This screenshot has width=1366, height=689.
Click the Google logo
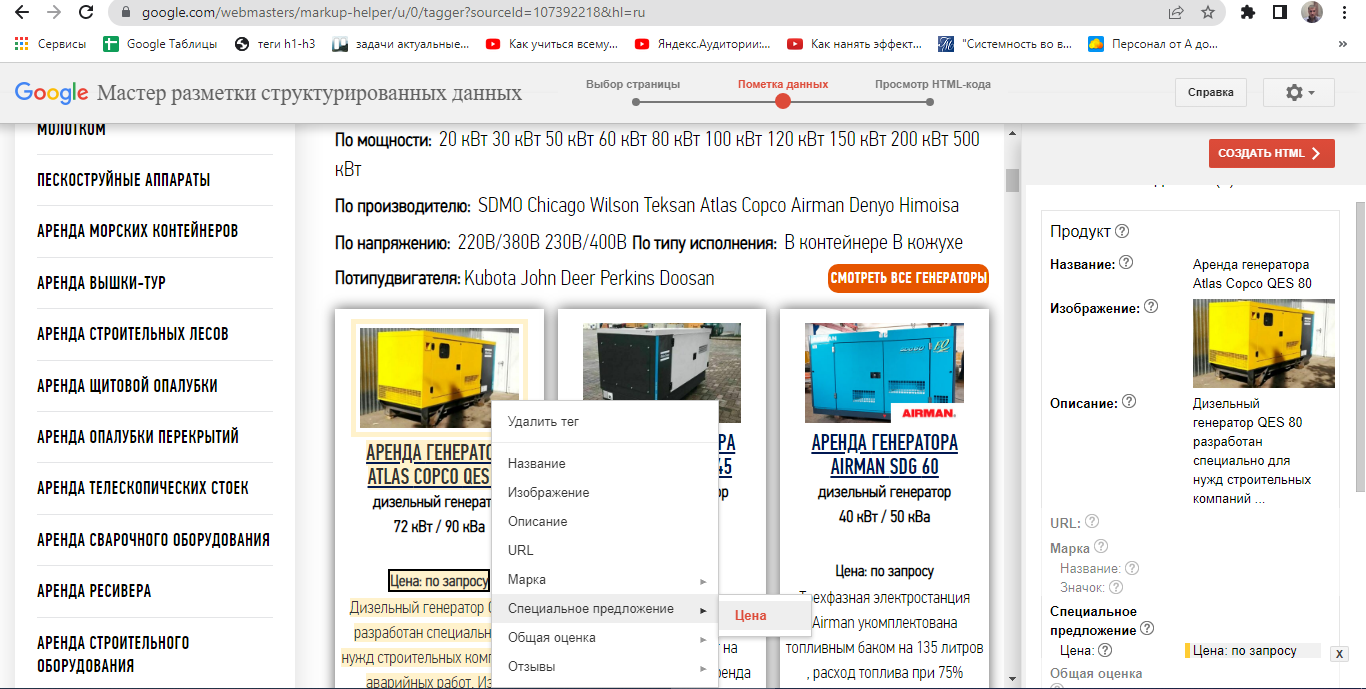coord(52,93)
